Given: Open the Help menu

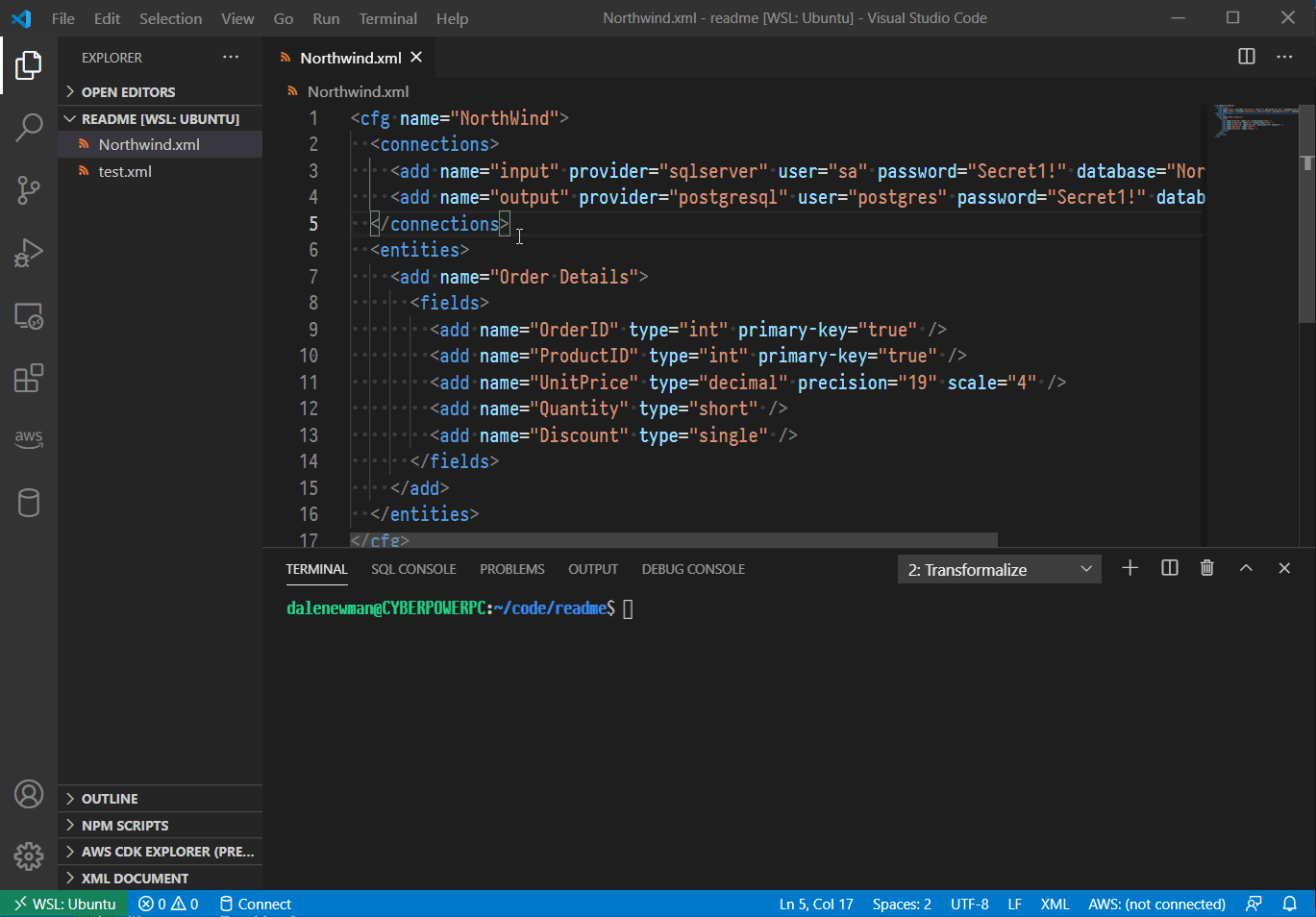Looking at the screenshot, I should [x=452, y=18].
